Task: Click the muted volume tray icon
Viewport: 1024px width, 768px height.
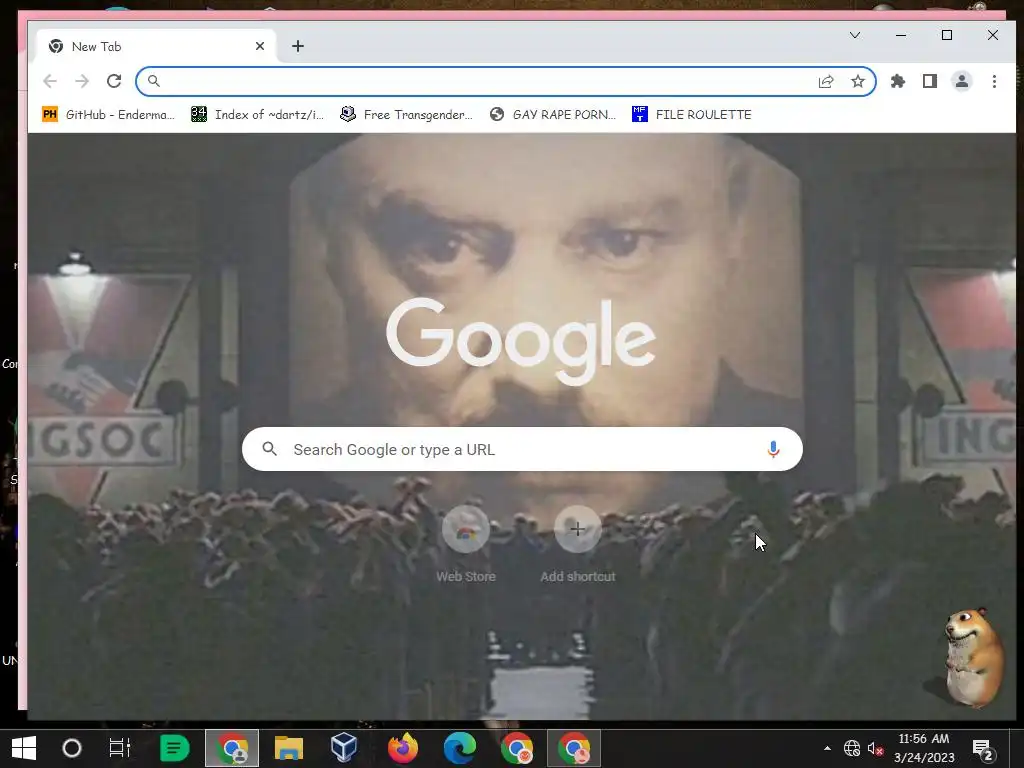Action: (x=875, y=748)
